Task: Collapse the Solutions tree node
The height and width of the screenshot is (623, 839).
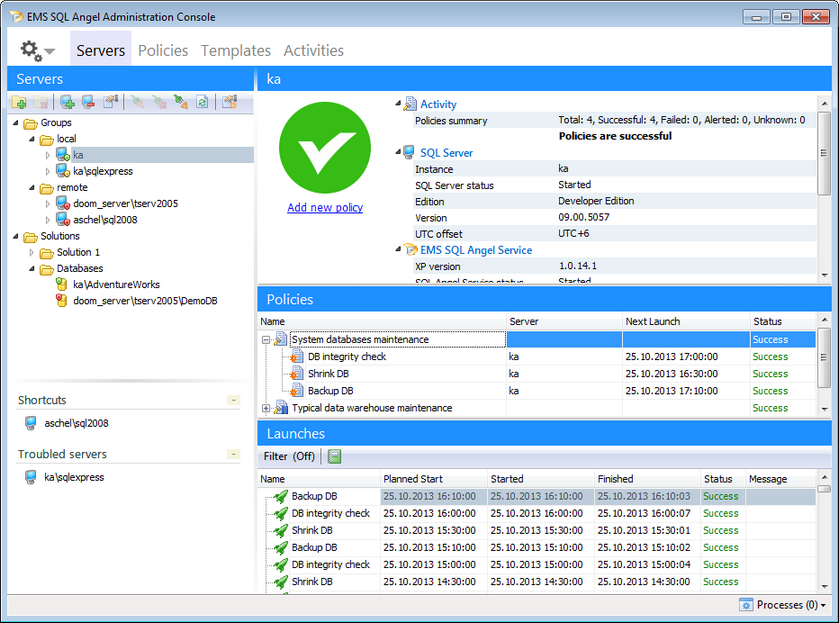Action: (16, 236)
